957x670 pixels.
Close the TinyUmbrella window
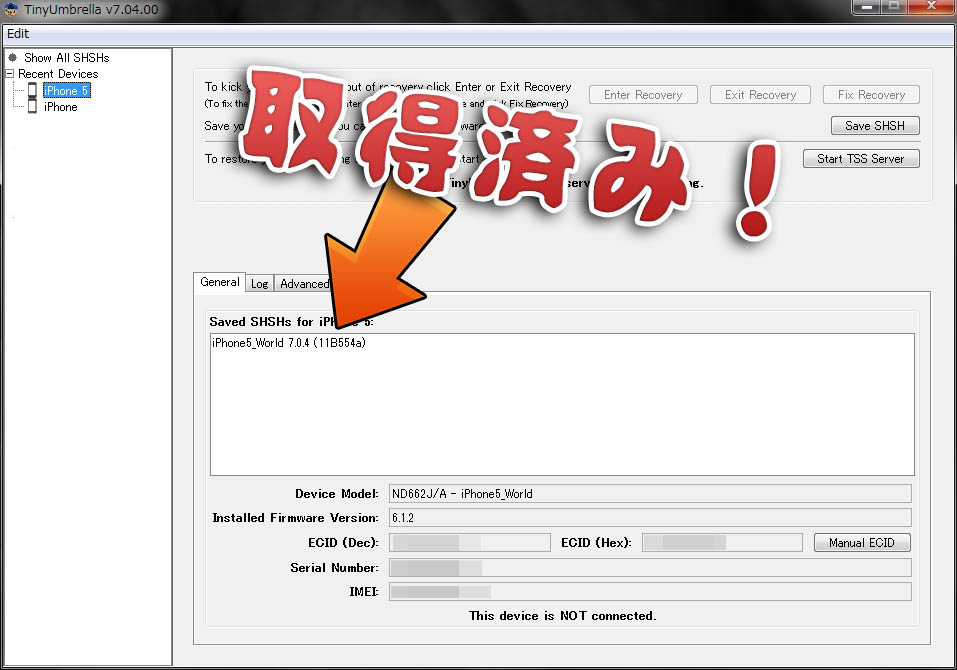(931, 7)
